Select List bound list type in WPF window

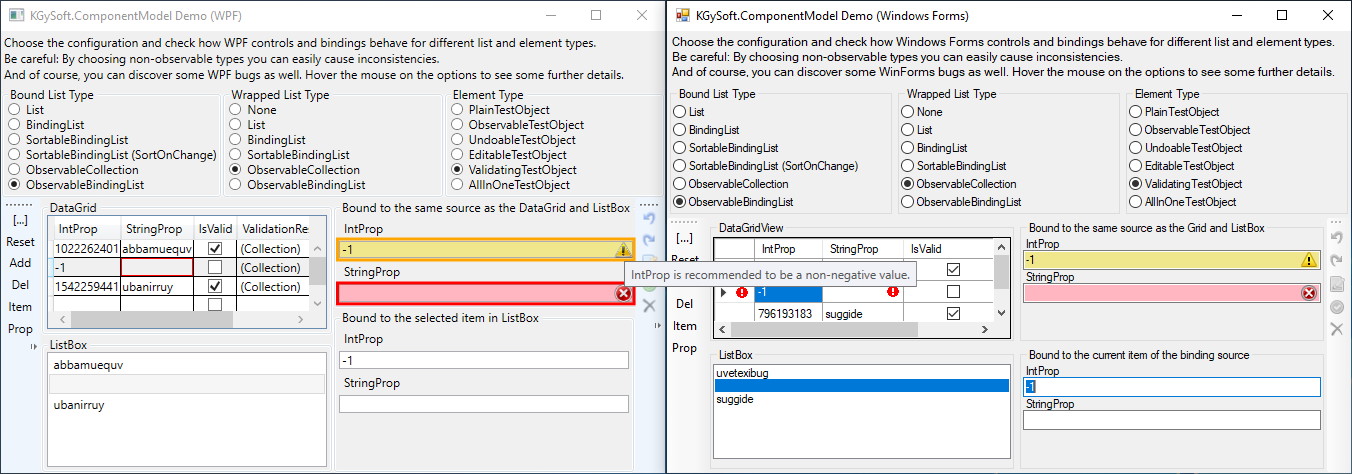[x=26, y=110]
